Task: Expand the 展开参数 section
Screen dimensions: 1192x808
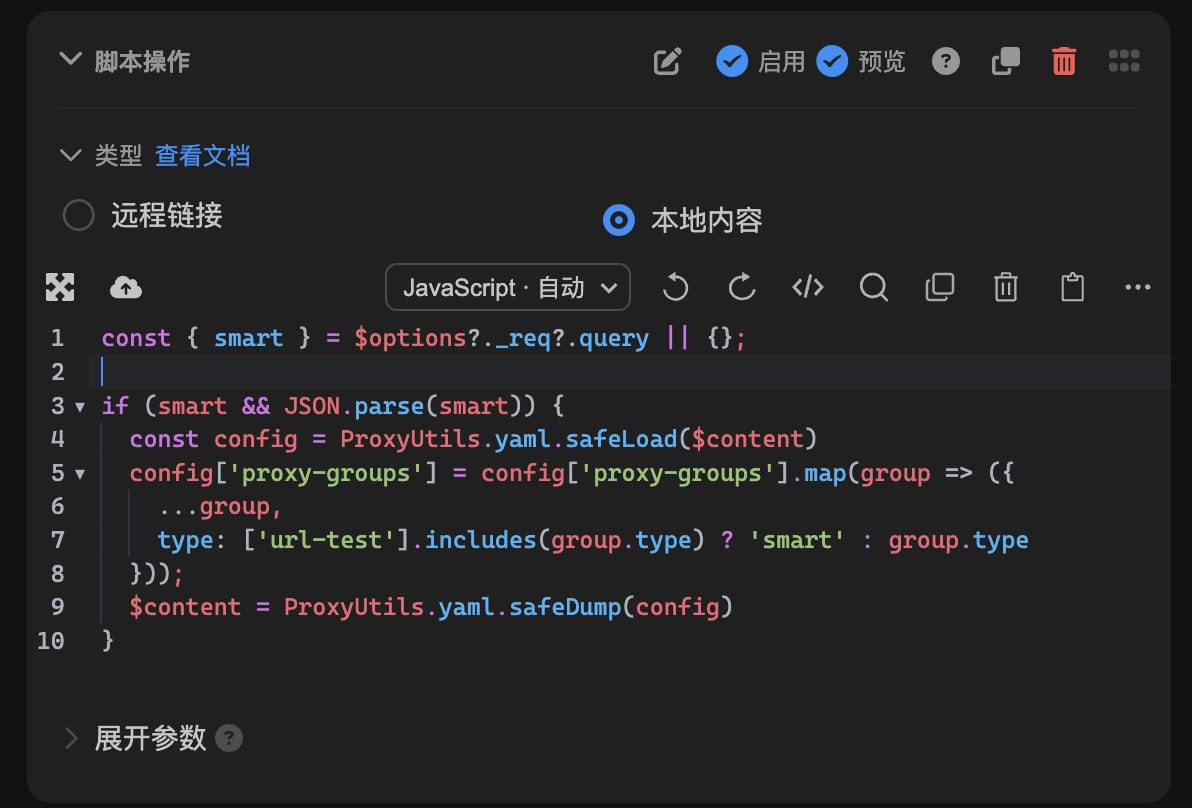Action: (71, 738)
